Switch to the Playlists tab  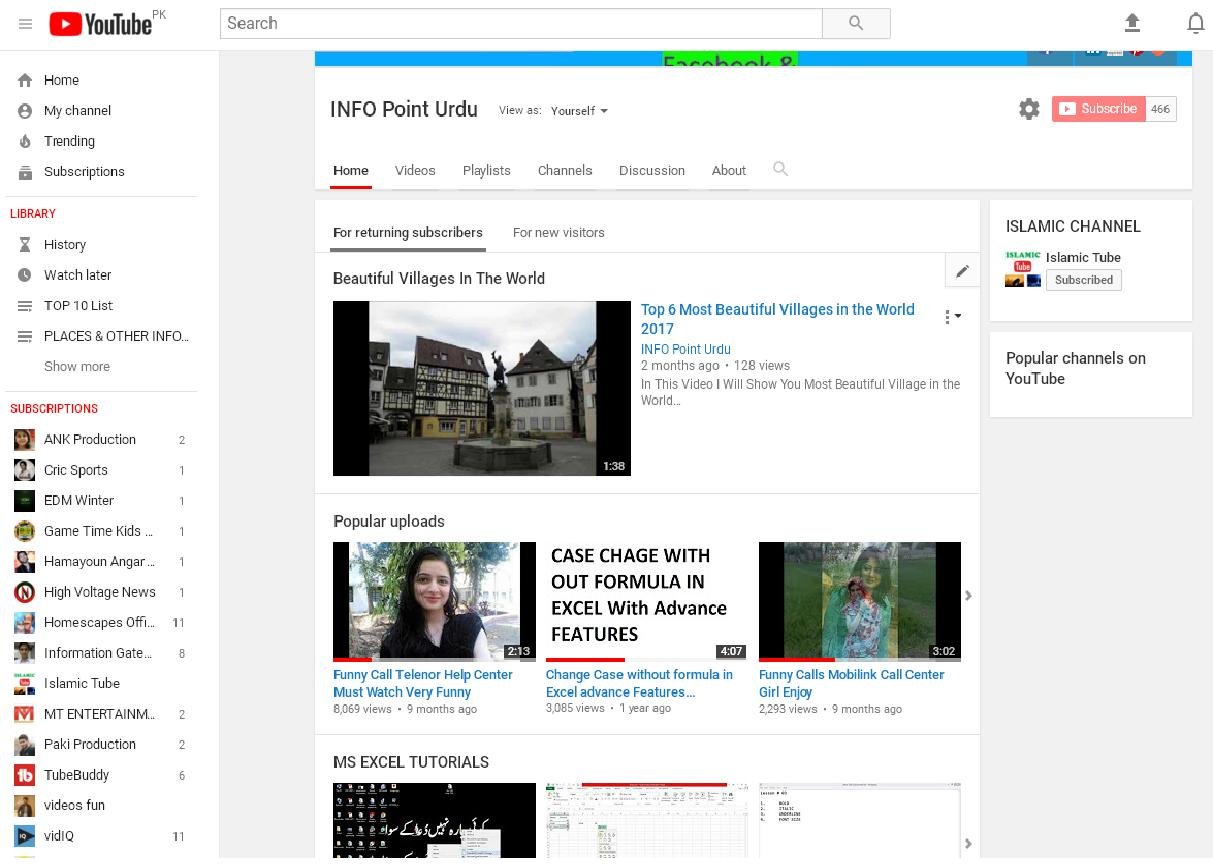coord(487,170)
